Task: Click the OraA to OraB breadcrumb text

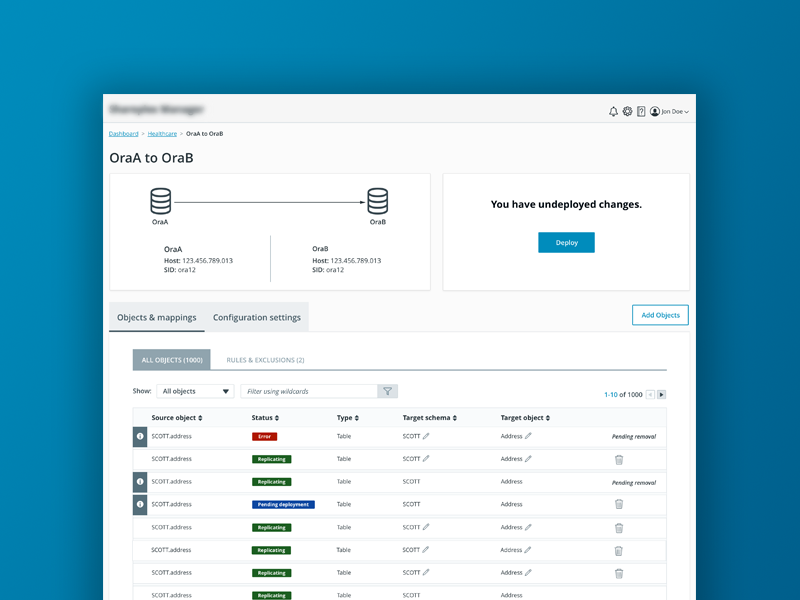Action: pos(204,134)
